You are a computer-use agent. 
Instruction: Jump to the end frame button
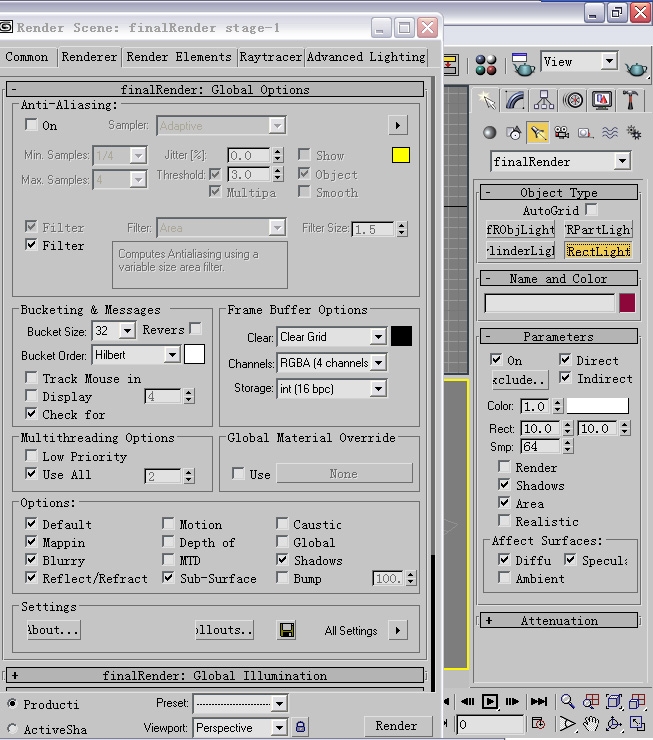pyautogui.click(x=539, y=701)
